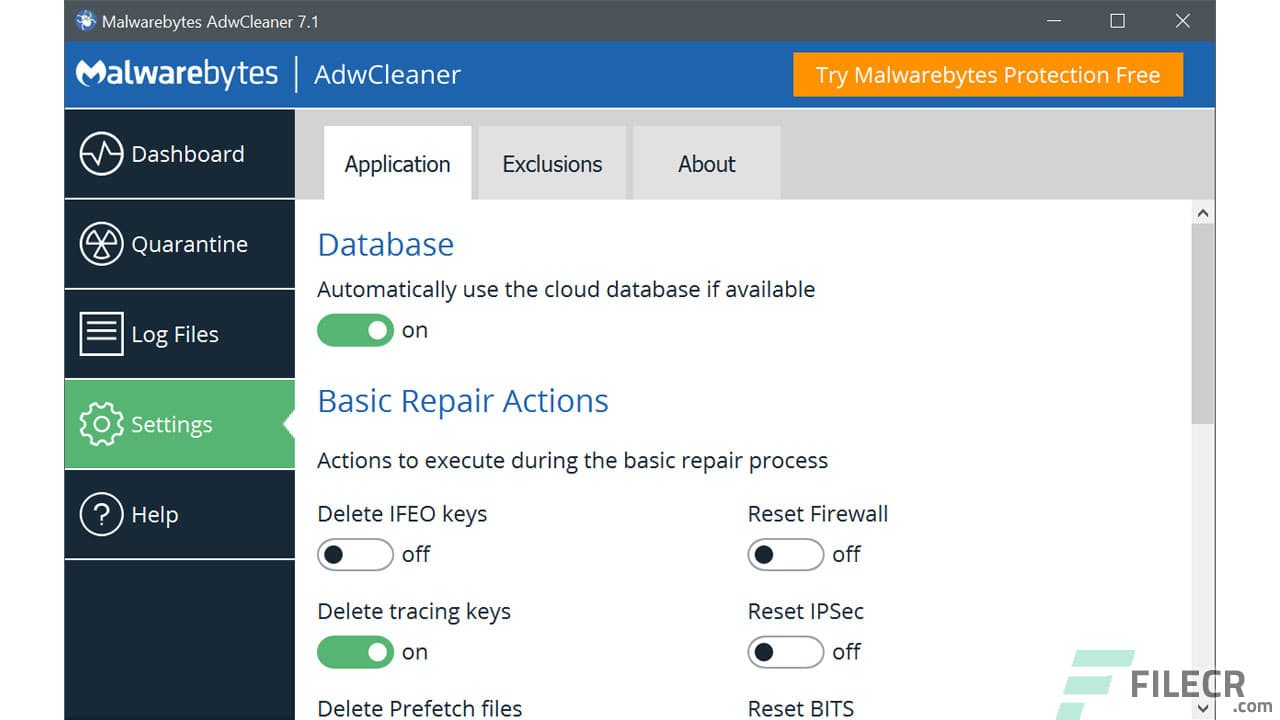Image resolution: width=1280 pixels, height=720 pixels.
Task: Open Settings using the gear icon
Action: 100,424
